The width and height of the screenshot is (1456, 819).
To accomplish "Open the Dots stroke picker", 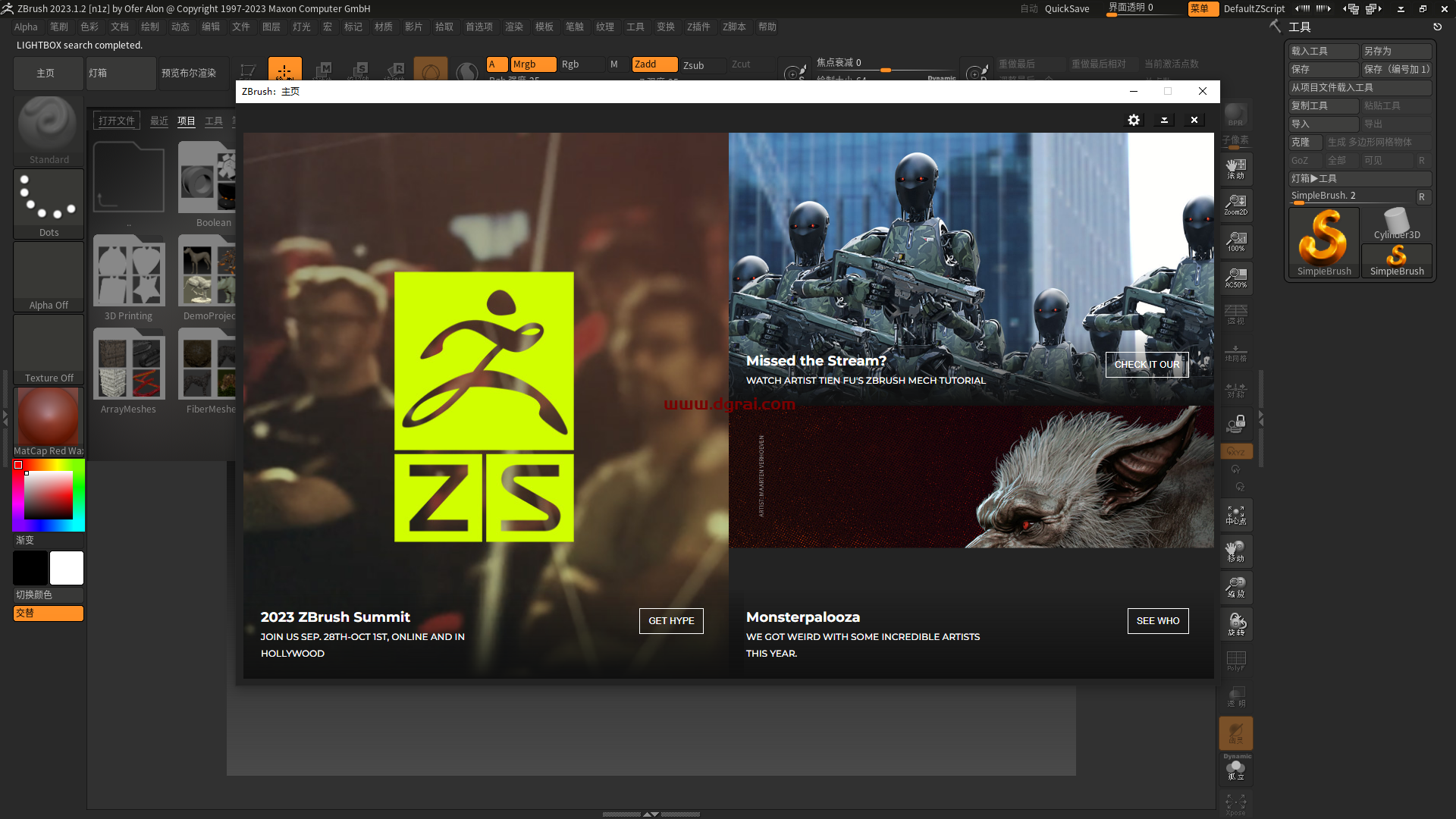I will (49, 203).
